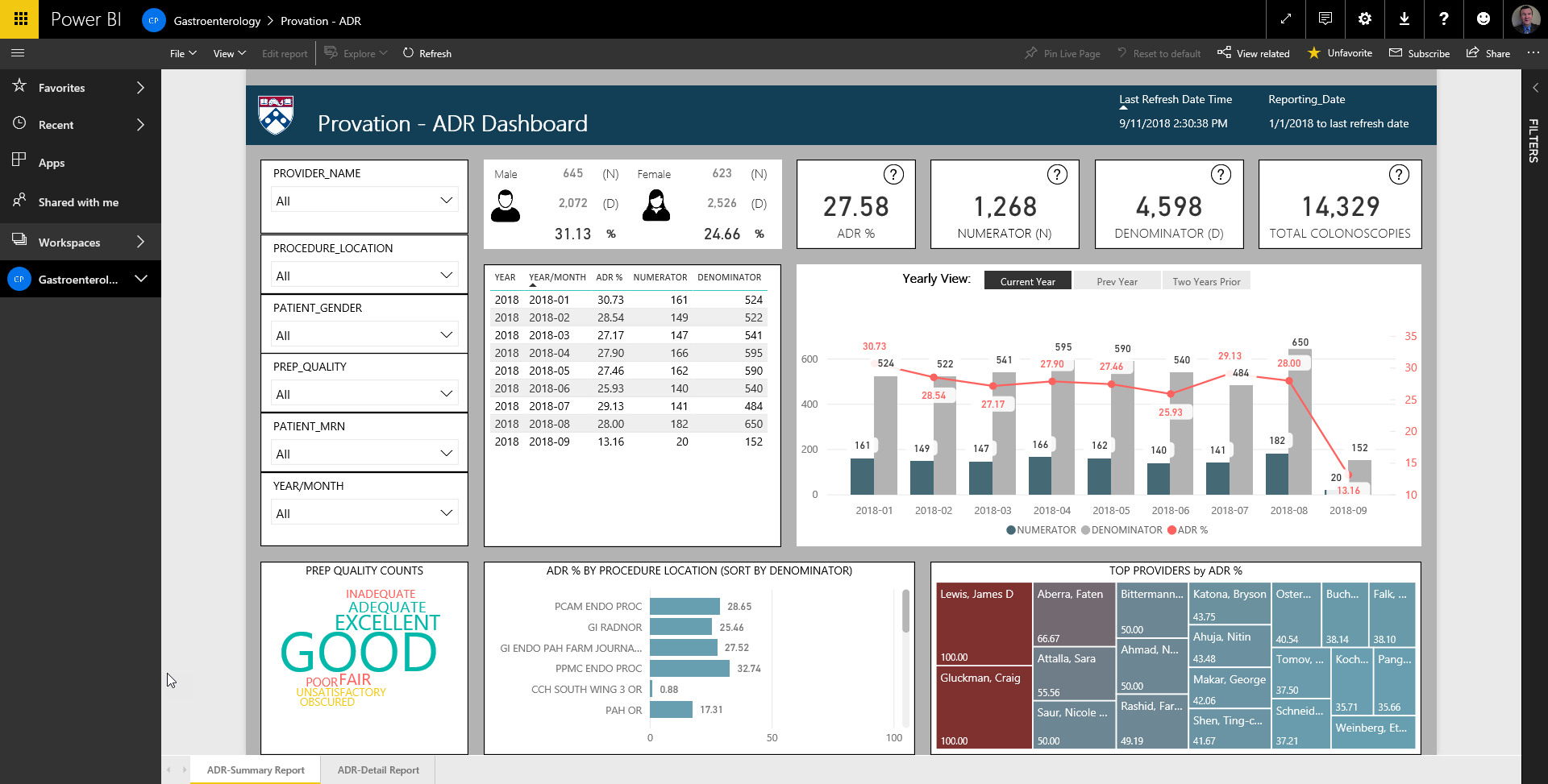The image size is (1548, 784).
Task: Select Current Year yearly view
Action: (1027, 281)
